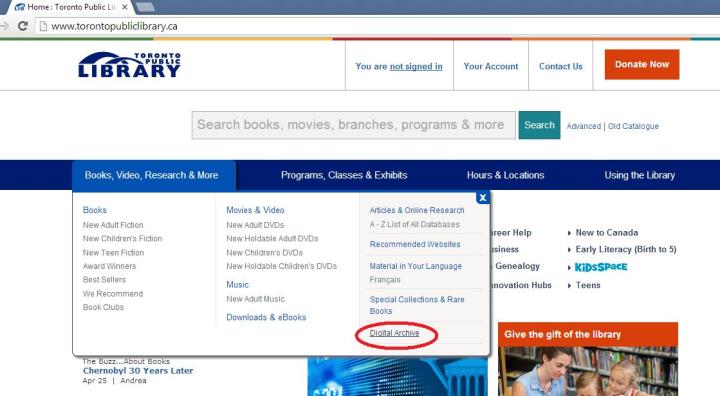This screenshot has height=396, width=720.
Task: Open Teens link
Action: [x=588, y=285]
